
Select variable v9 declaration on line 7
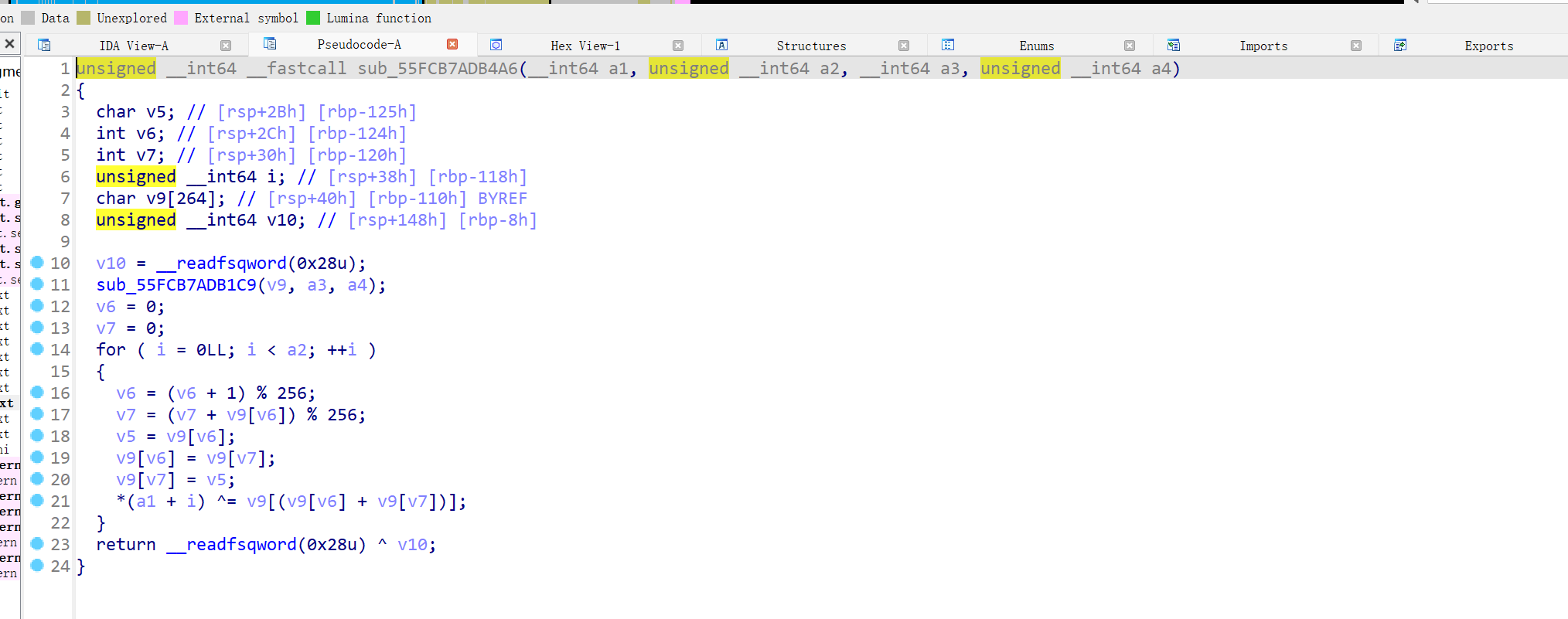156,199
